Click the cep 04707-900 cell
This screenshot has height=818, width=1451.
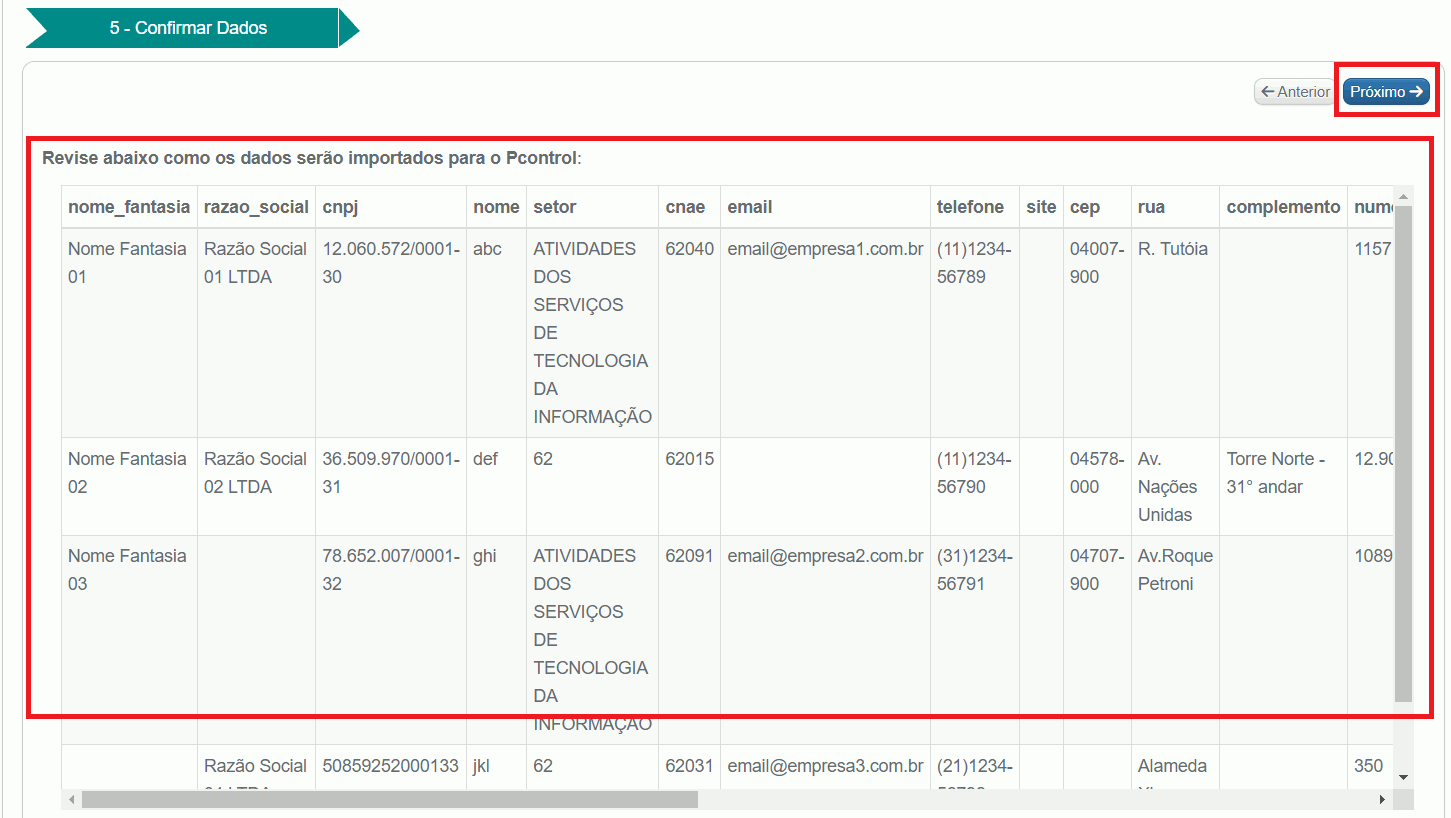[1097, 640]
